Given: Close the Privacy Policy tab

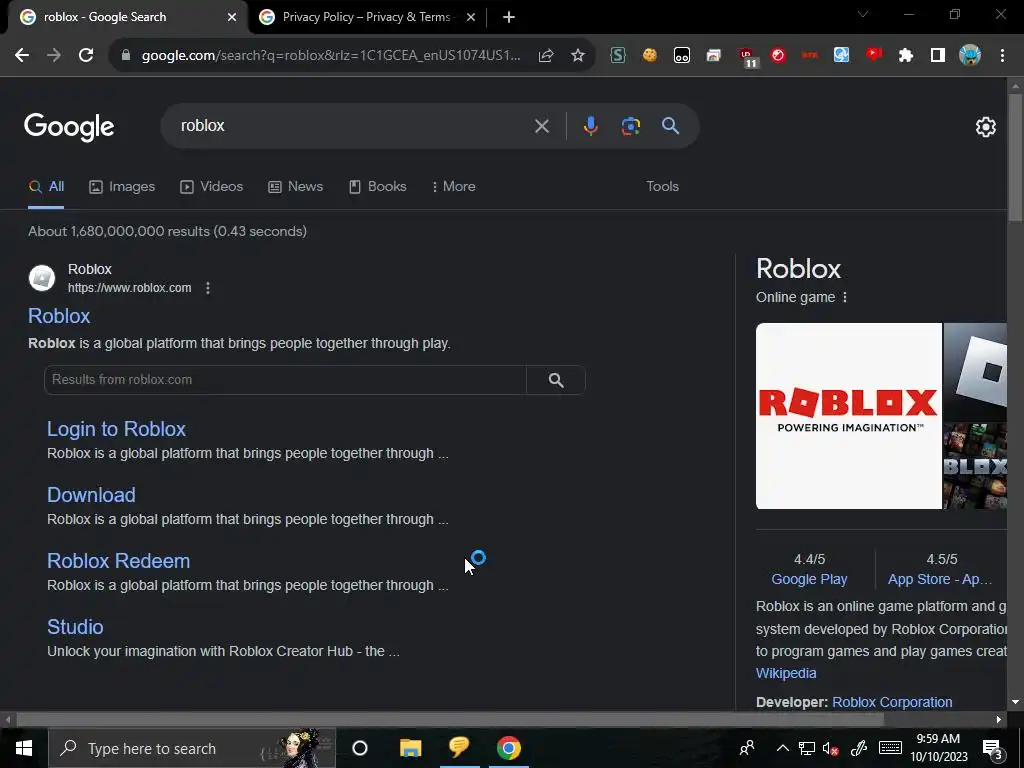Looking at the screenshot, I should click(471, 18).
